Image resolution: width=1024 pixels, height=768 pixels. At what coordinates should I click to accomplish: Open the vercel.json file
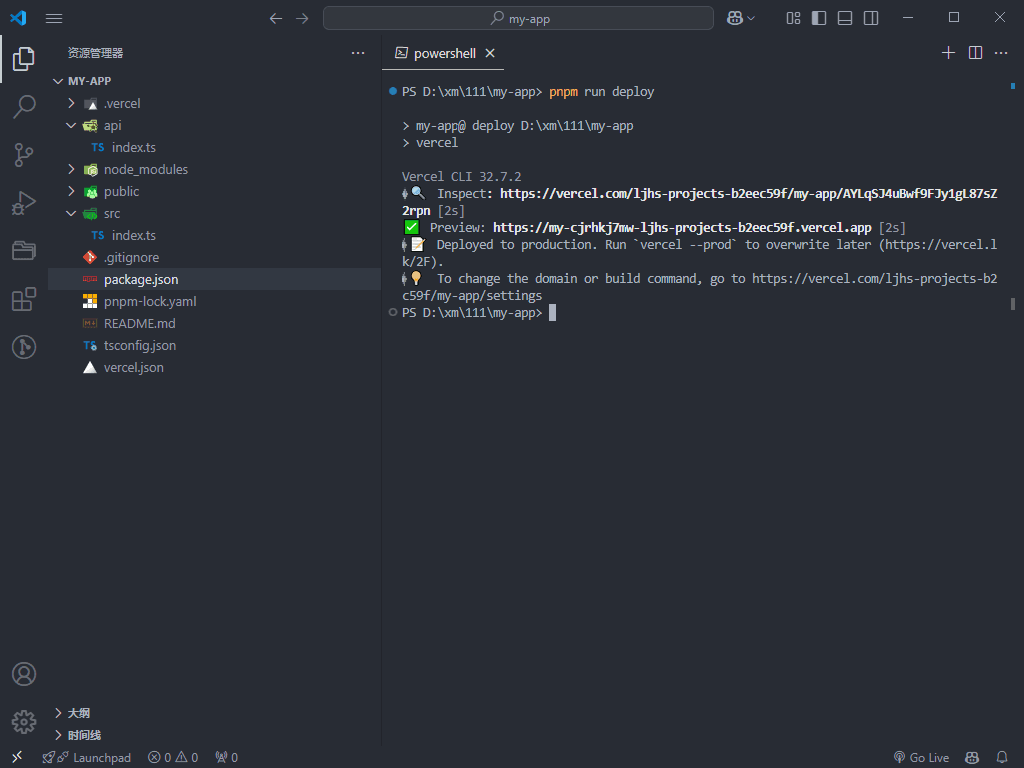(x=214, y=368)
